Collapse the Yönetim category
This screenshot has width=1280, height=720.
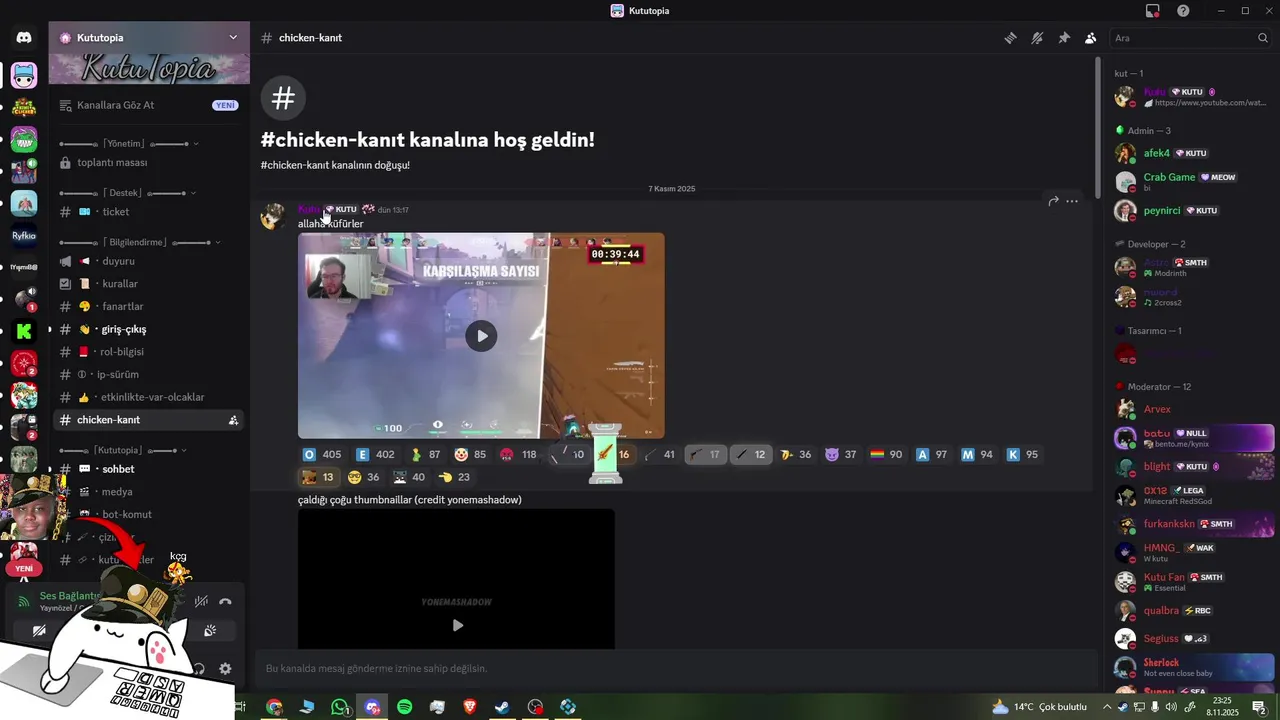(128, 143)
